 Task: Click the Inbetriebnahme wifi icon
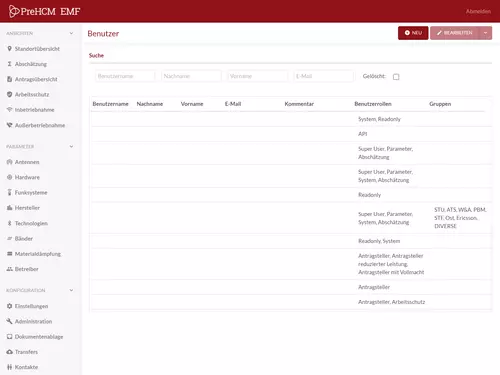point(9,110)
